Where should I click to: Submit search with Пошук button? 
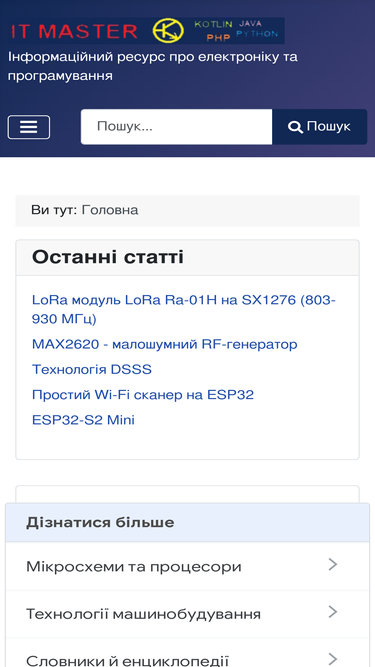(319, 127)
